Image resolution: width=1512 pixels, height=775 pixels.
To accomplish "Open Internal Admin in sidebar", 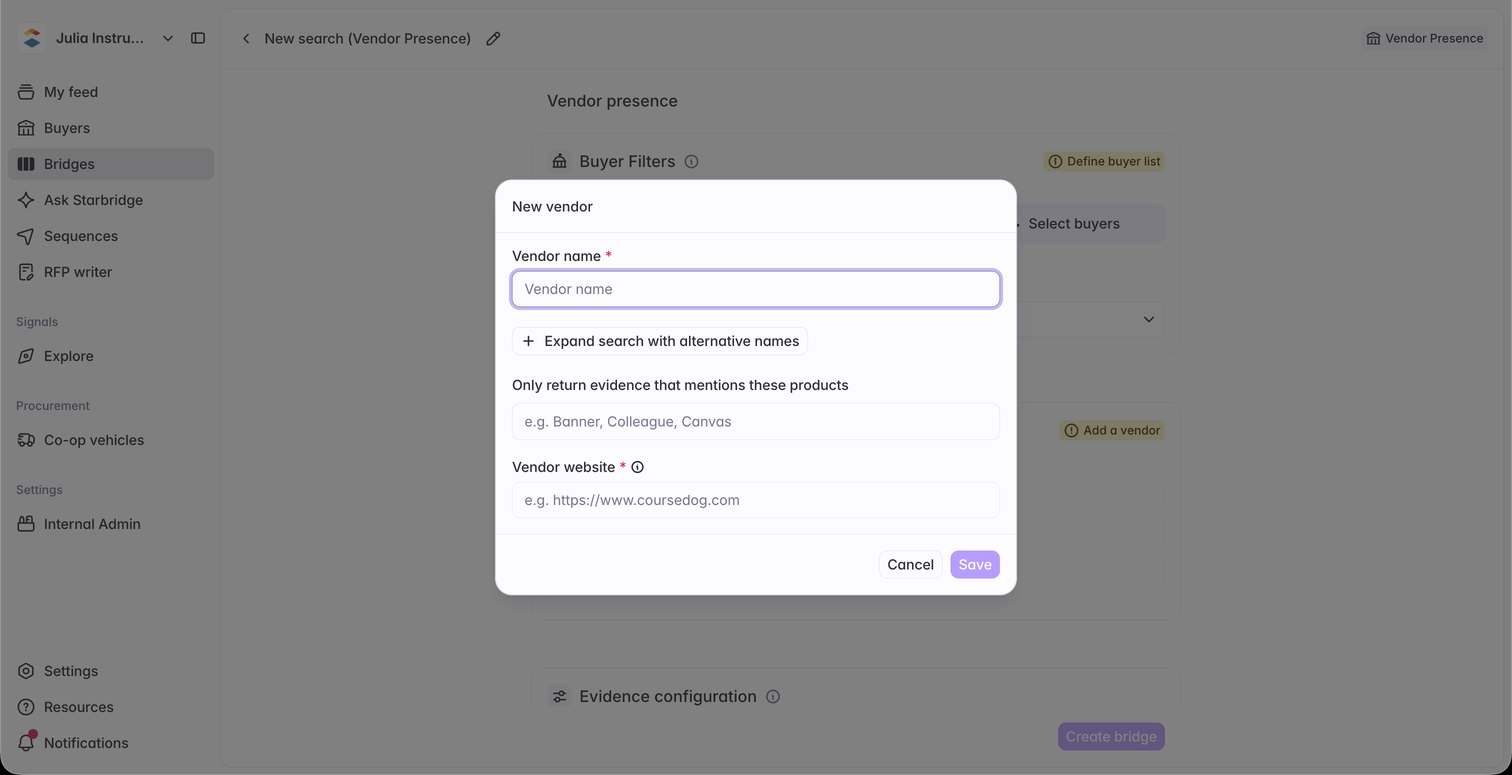I will (x=111, y=524).
